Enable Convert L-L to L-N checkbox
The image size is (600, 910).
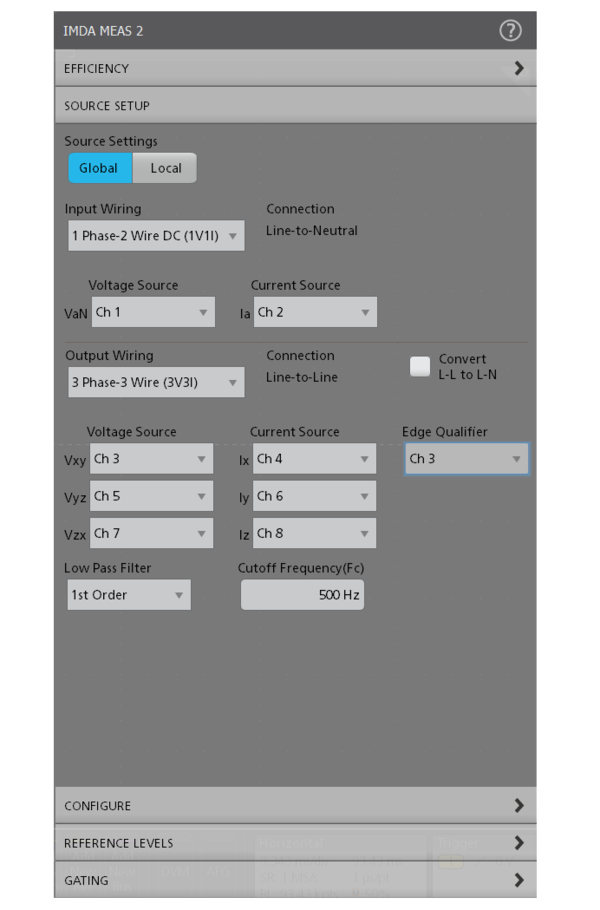420,366
